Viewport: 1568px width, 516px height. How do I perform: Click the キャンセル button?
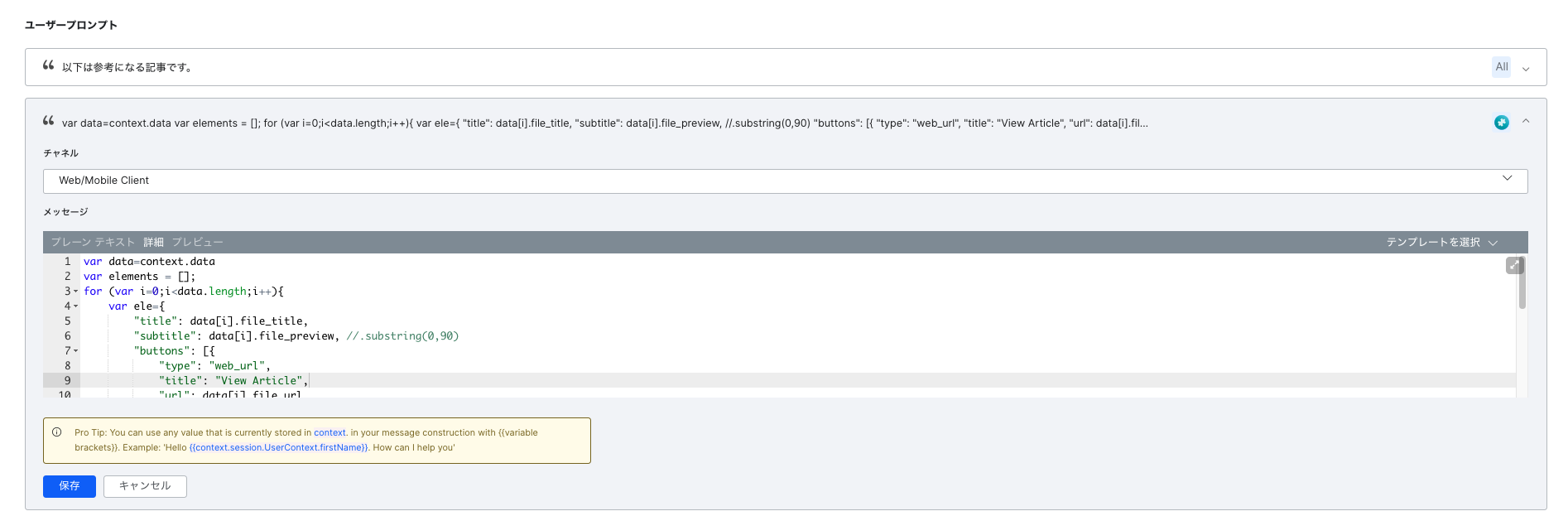click(x=145, y=486)
